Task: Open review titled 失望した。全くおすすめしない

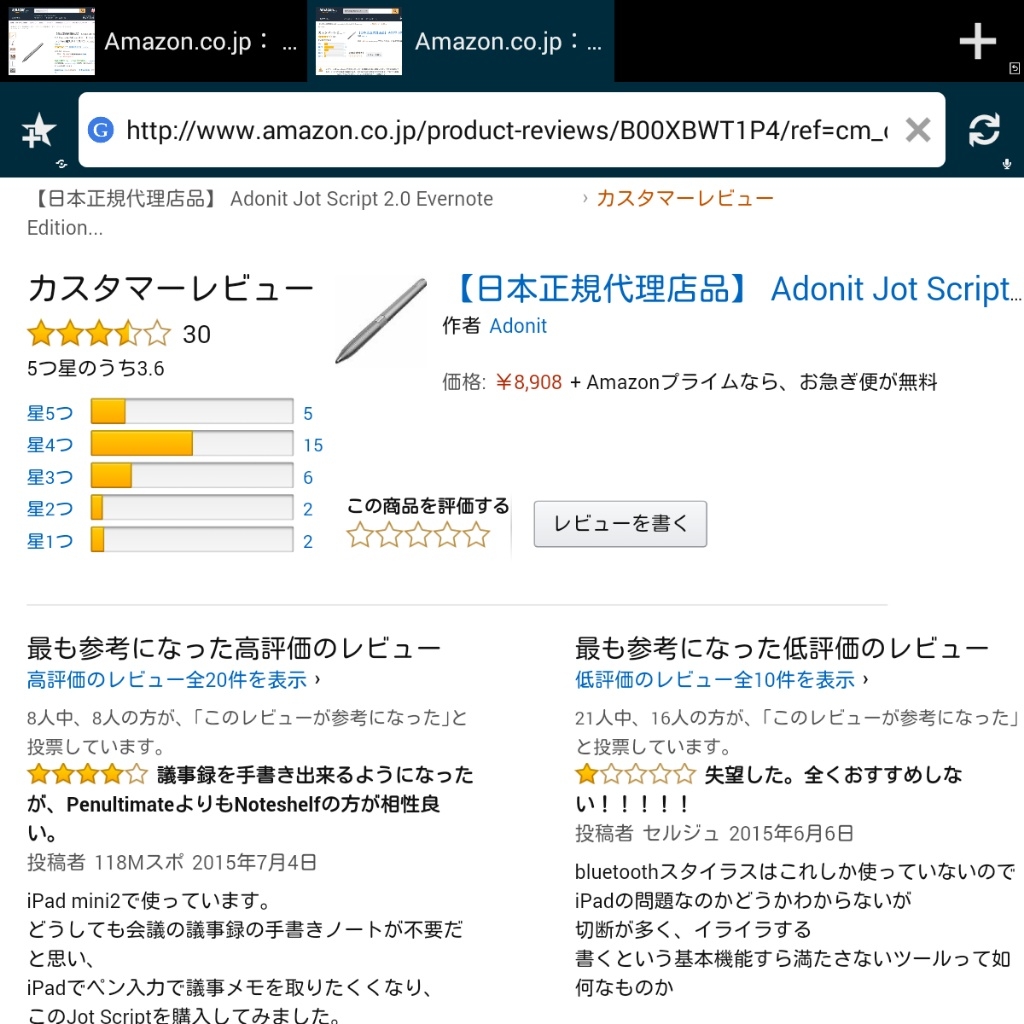Action: point(769,789)
